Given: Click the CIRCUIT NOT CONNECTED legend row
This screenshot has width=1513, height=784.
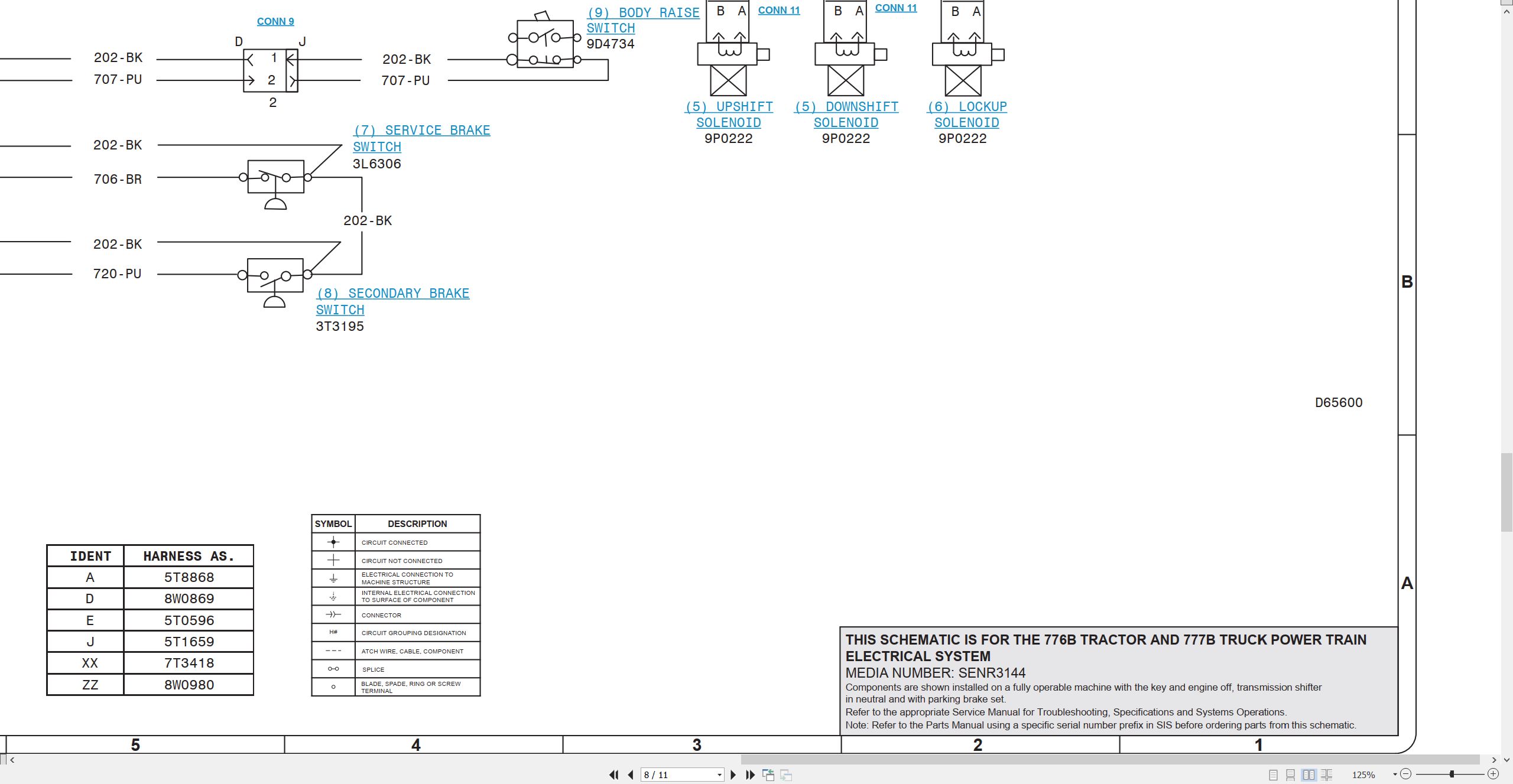Looking at the screenshot, I should click(396, 561).
